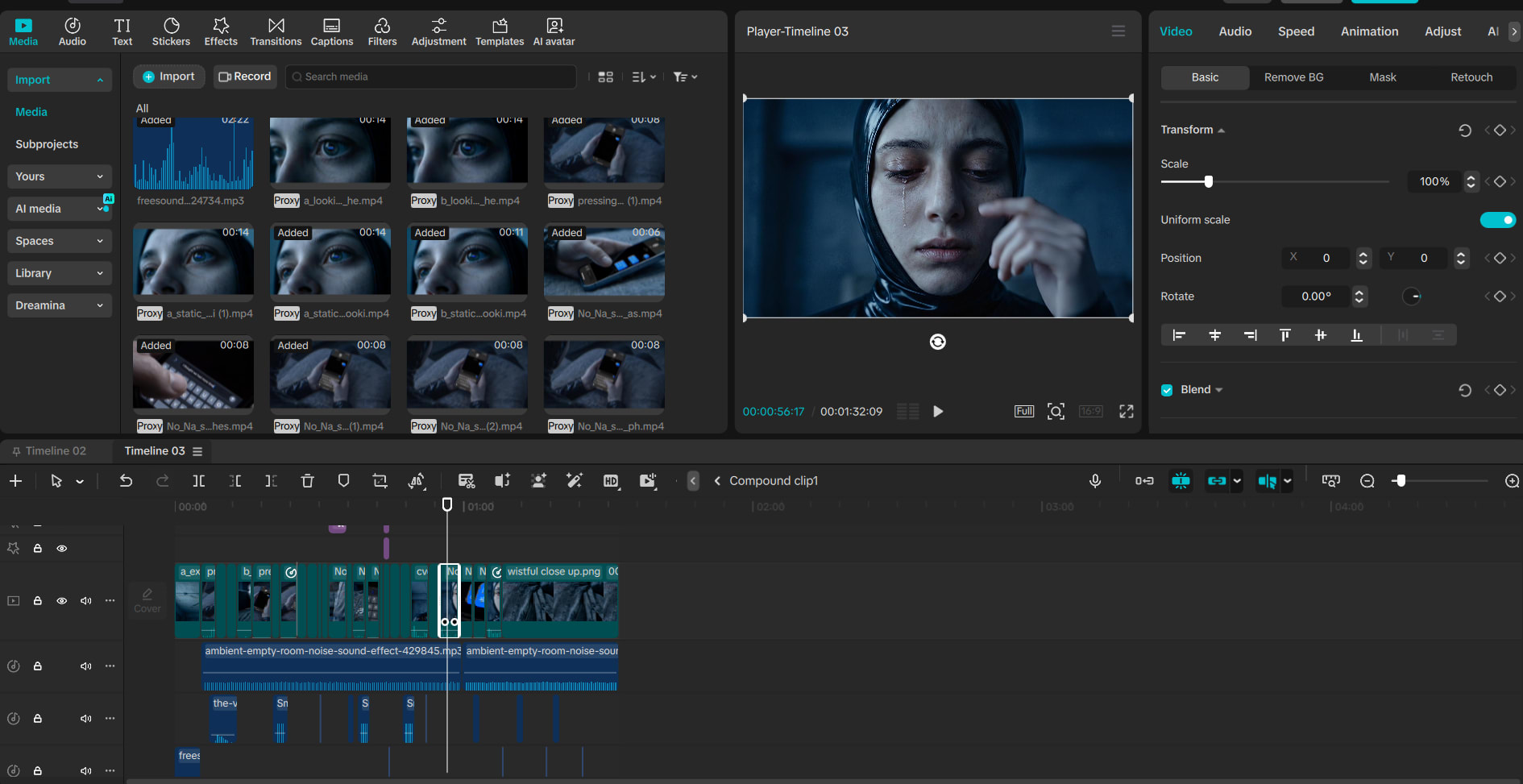Image resolution: width=1523 pixels, height=784 pixels.
Task: Select the Mask tab
Action: click(x=1383, y=77)
